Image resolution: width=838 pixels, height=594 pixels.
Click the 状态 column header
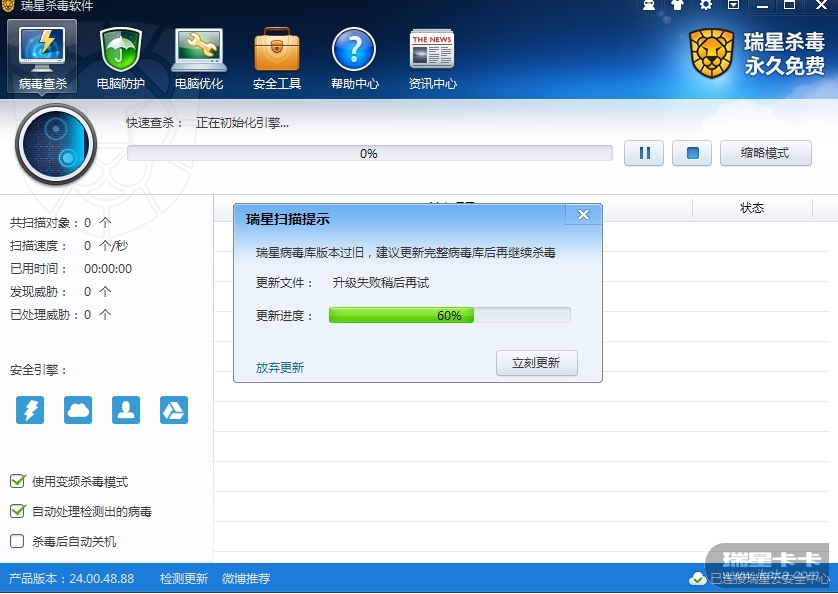click(752, 208)
